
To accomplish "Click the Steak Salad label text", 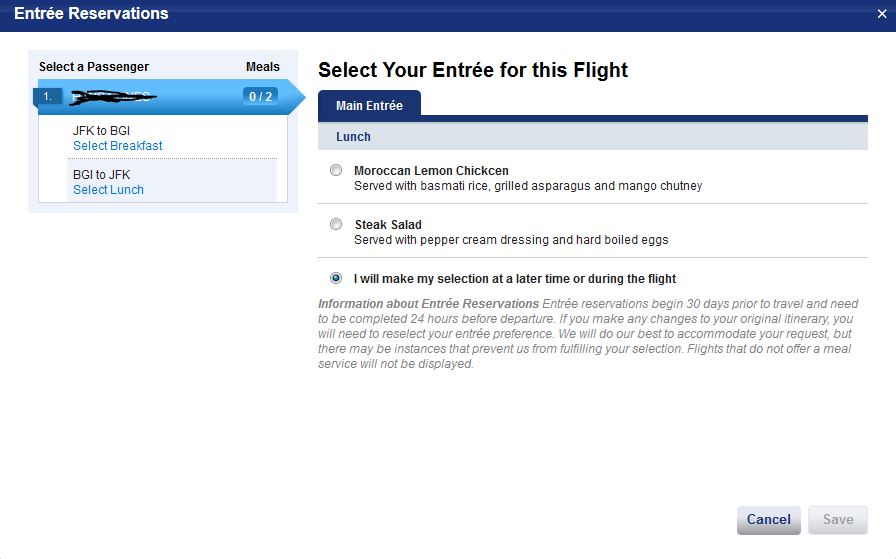I will point(388,225).
